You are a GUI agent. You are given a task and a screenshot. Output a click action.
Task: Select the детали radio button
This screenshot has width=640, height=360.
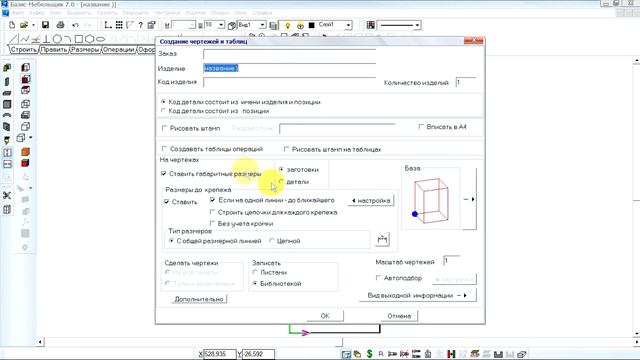[281, 182]
